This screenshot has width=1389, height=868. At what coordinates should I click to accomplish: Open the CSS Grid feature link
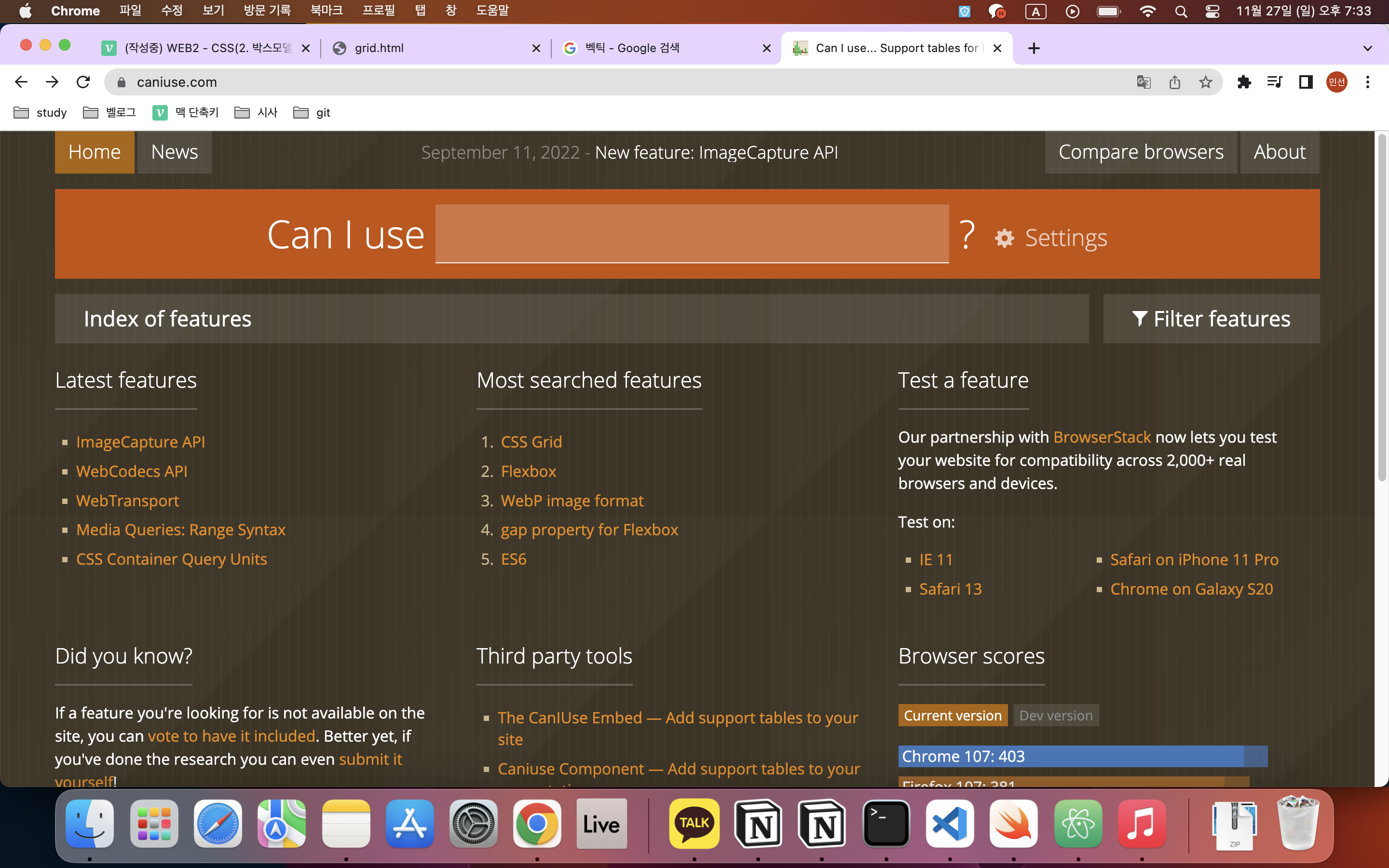(x=531, y=441)
